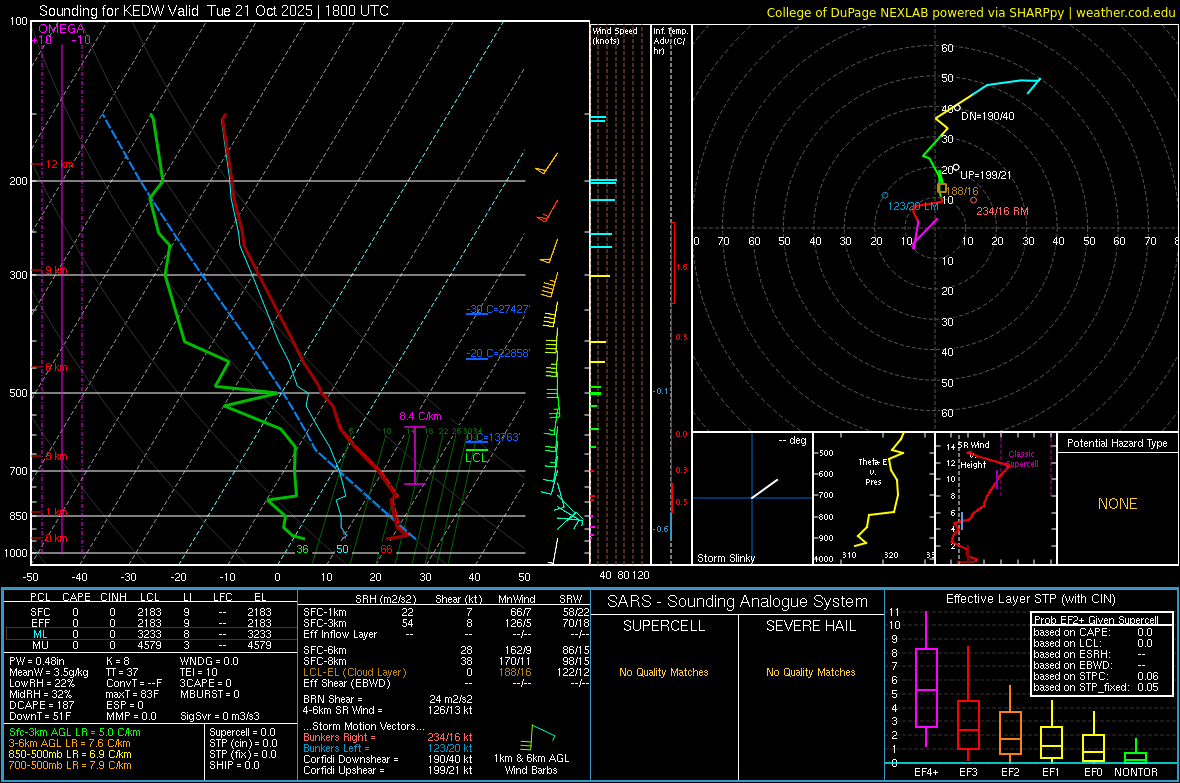Viewport: 1180px width, 783px height.
Task: Click the 'Sfc-3km AGL LR = 5.0 C/km' line
Action: click(x=75, y=732)
